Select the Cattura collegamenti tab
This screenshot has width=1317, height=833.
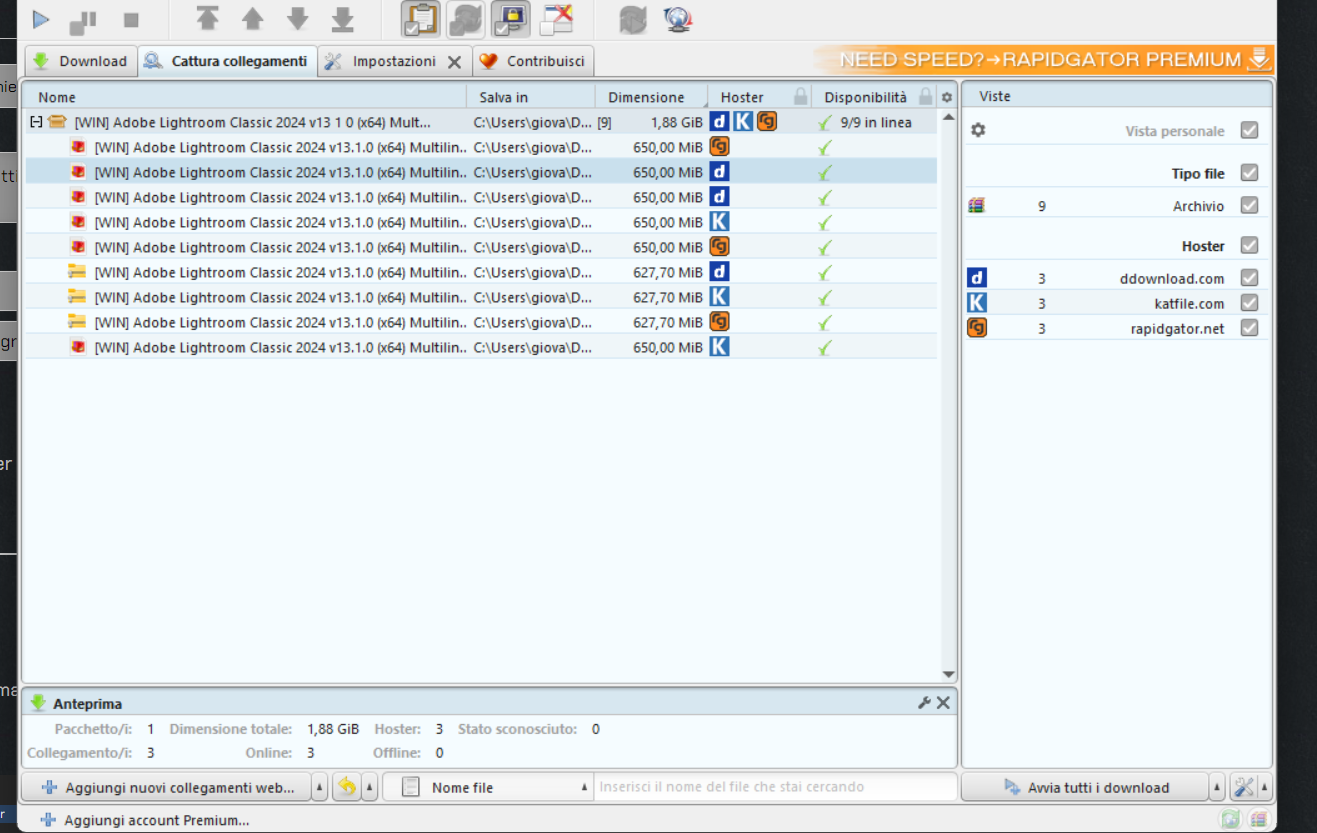pyautogui.click(x=228, y=61)
